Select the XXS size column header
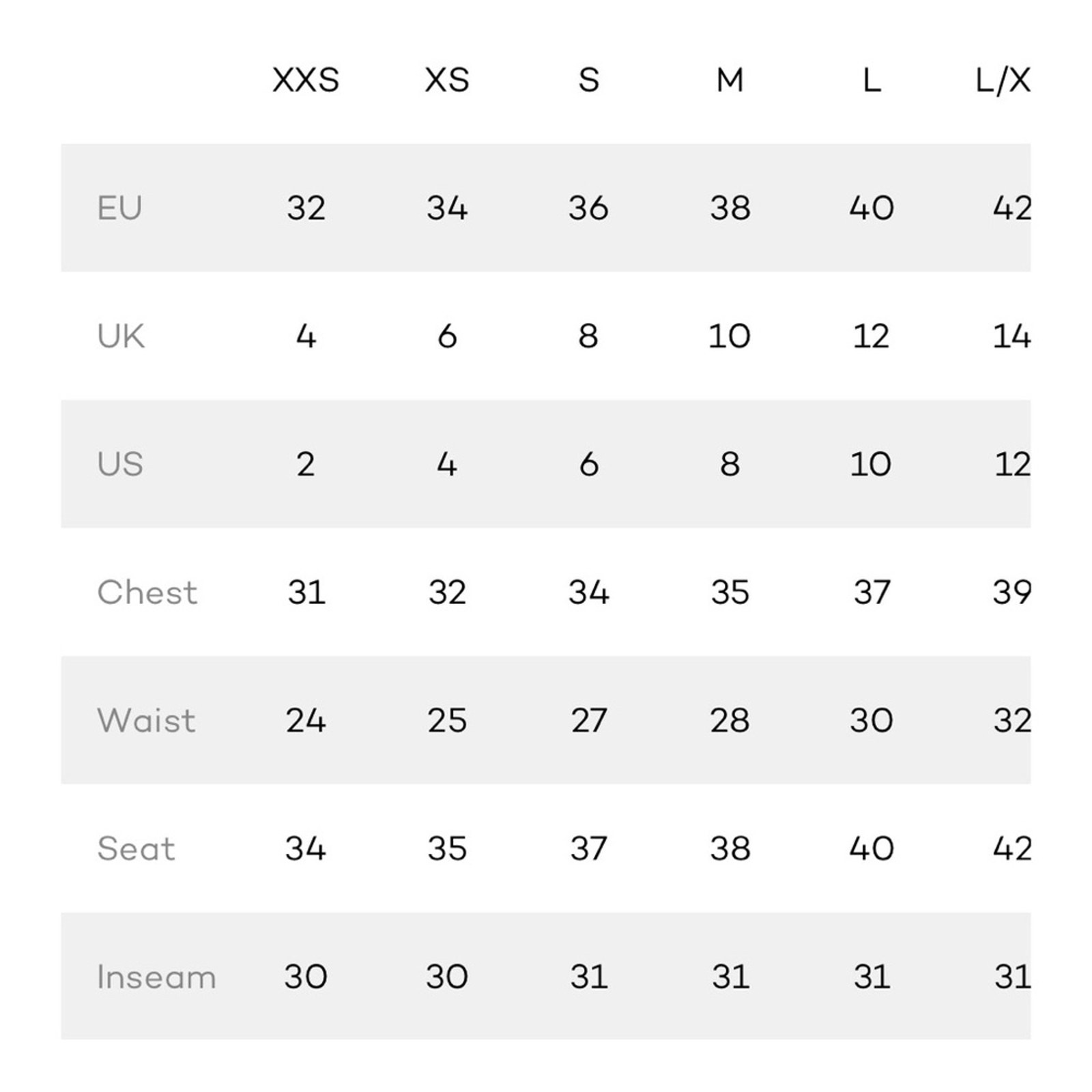1092x1092 pixels. point(306,81)
